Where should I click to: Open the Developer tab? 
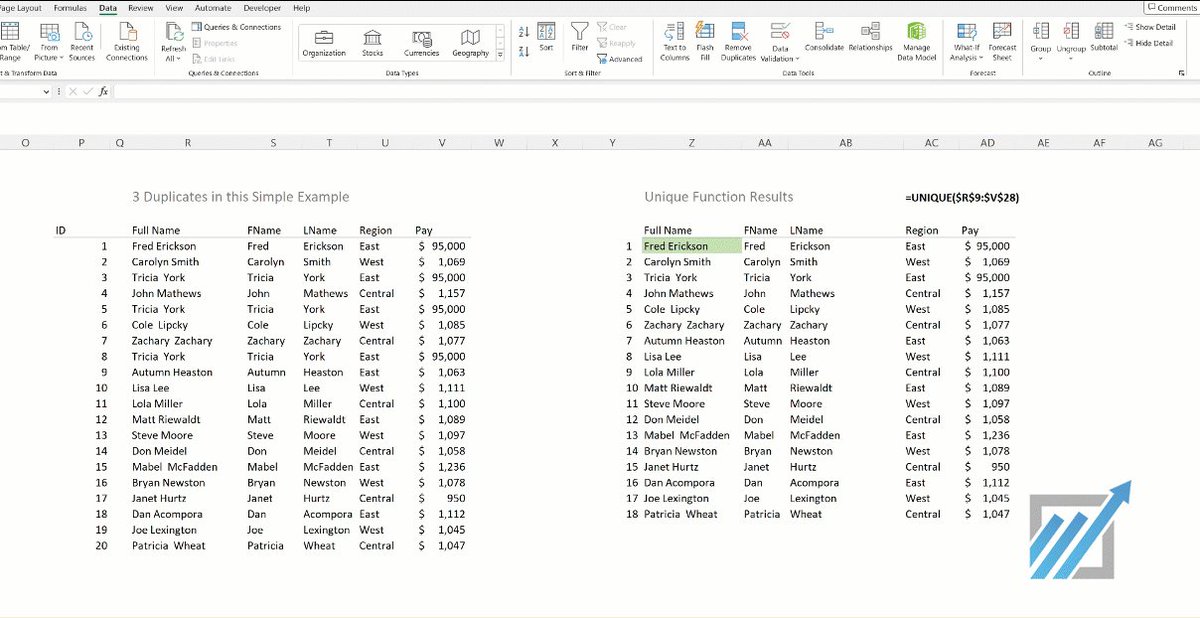click(x=262, y=7)
